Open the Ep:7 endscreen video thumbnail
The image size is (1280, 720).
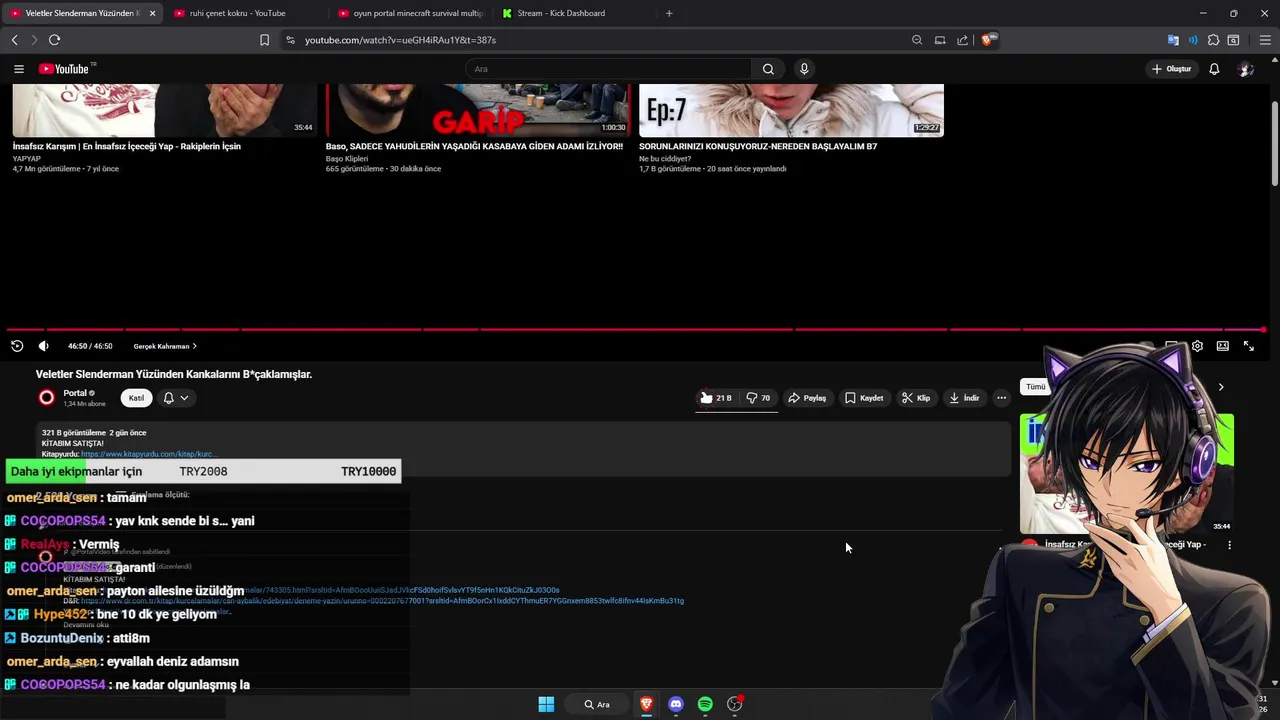(x=791, y=110)
